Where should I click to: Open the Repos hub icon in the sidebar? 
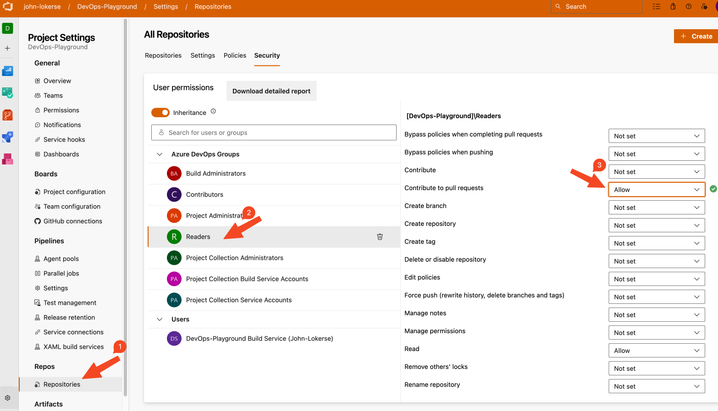7,115
